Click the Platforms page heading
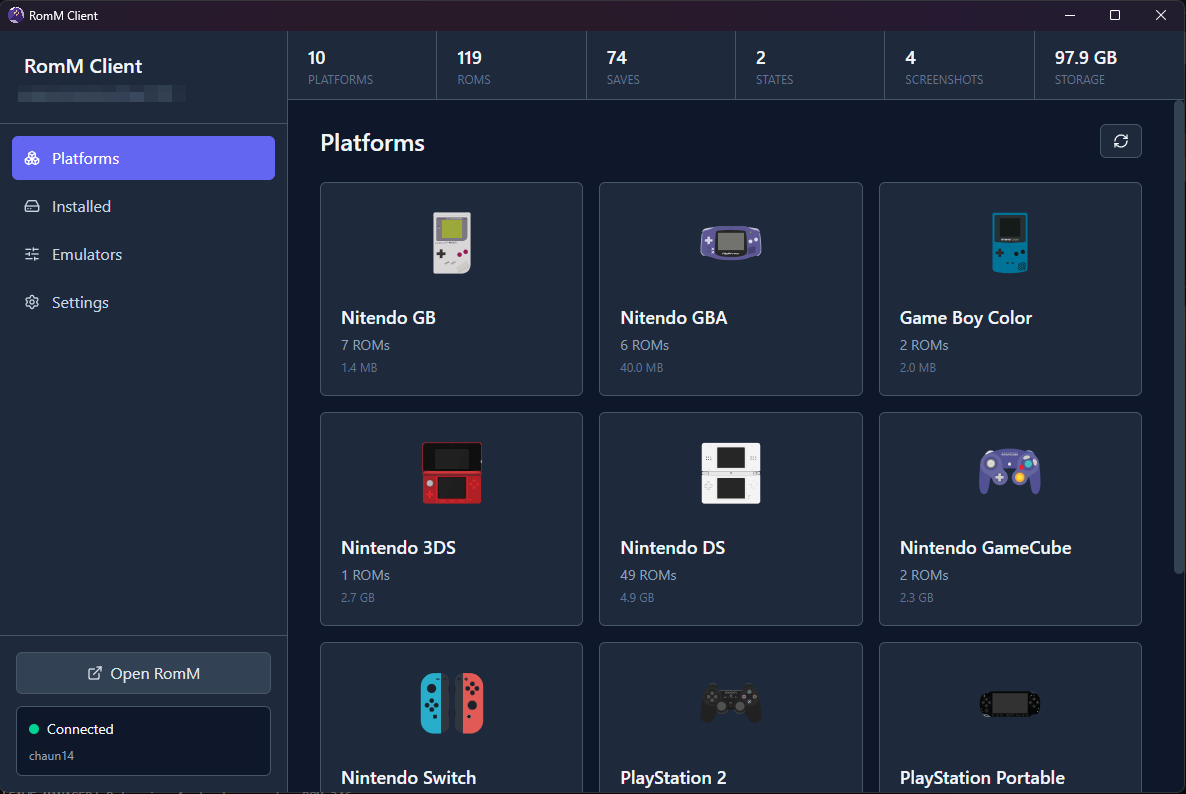 tap(372, 143)
